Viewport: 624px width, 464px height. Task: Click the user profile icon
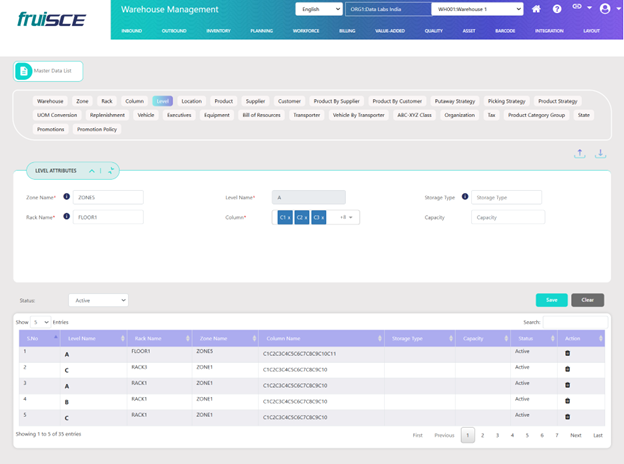[x=605, y=9]
